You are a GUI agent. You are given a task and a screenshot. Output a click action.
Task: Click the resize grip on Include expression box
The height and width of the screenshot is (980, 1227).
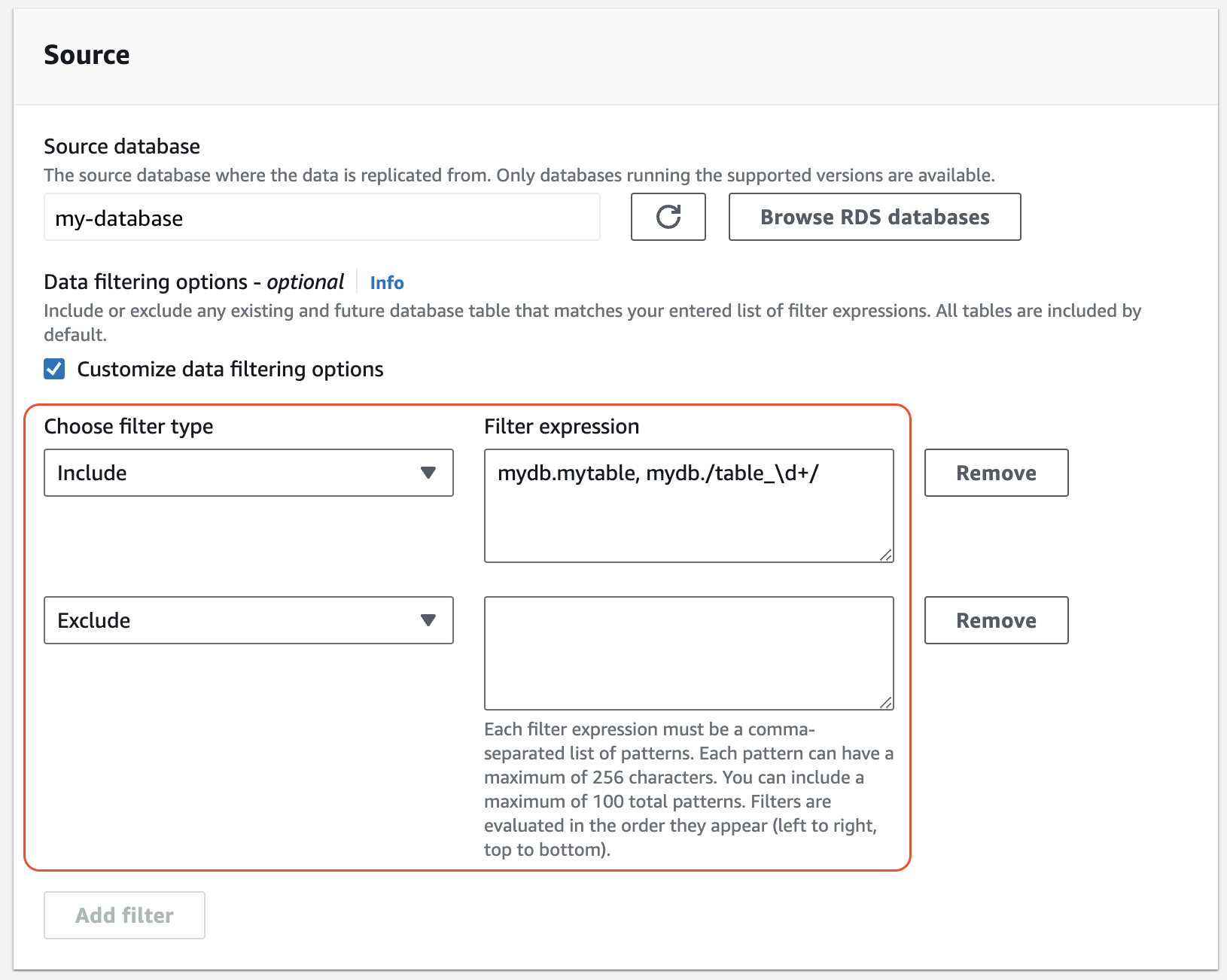pyautogui.click(x=887, y=555)
